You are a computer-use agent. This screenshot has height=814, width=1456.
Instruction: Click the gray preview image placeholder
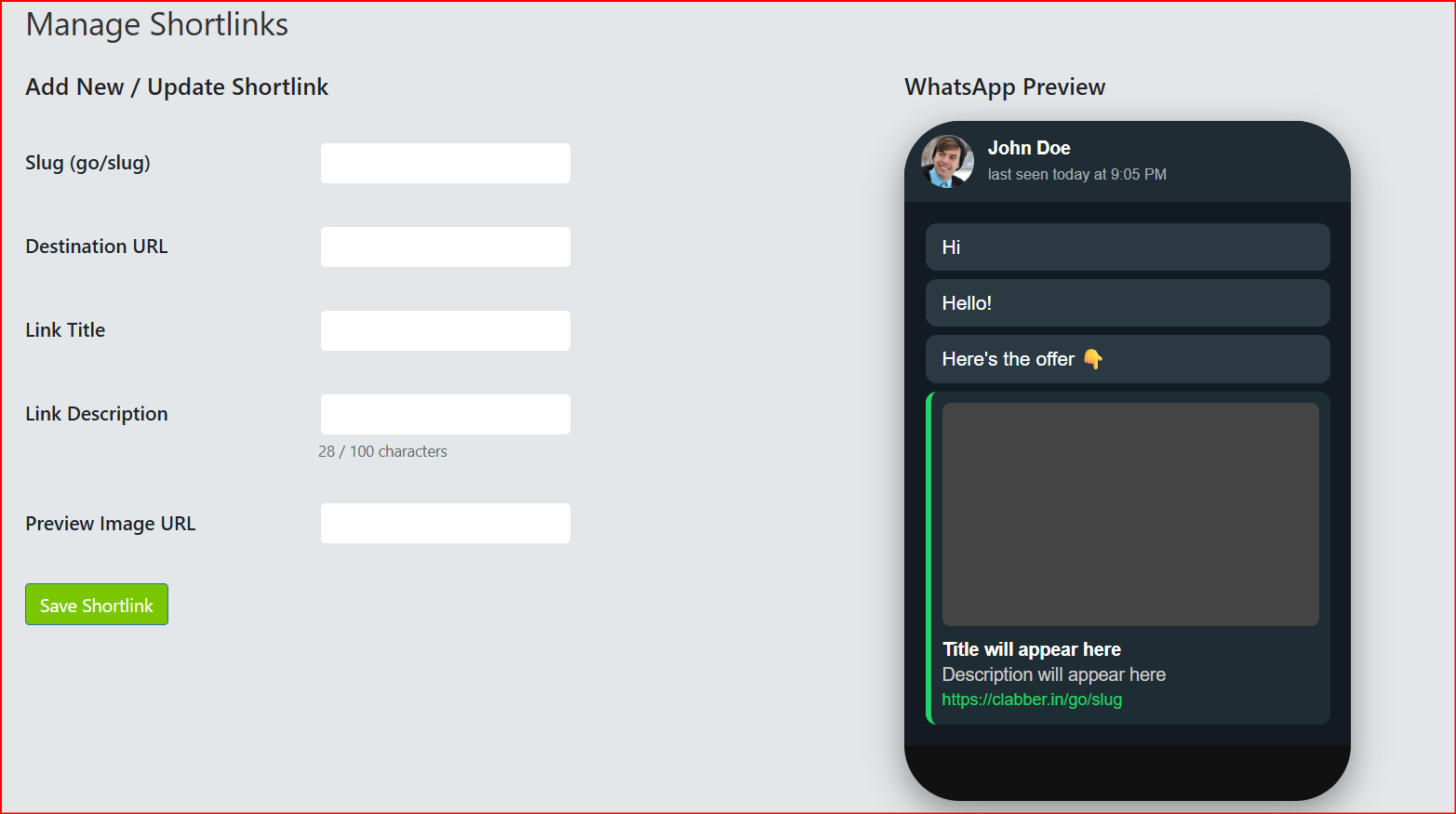[1130, 514]
